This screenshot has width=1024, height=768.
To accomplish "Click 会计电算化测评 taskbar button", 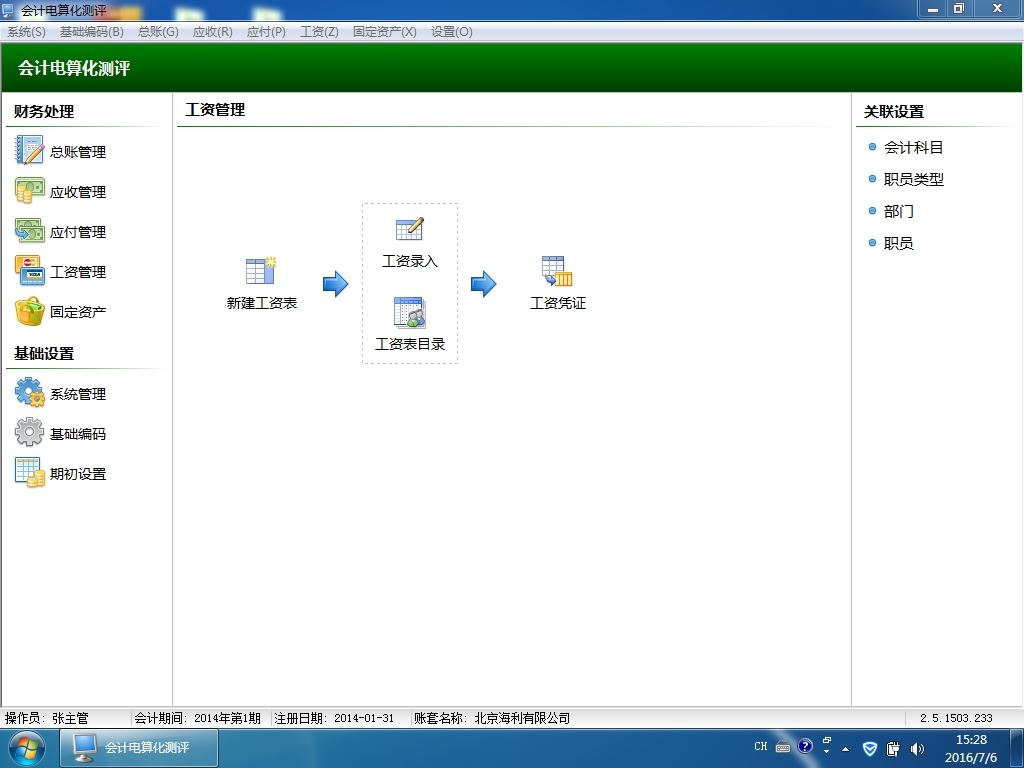I will [139, 748].
